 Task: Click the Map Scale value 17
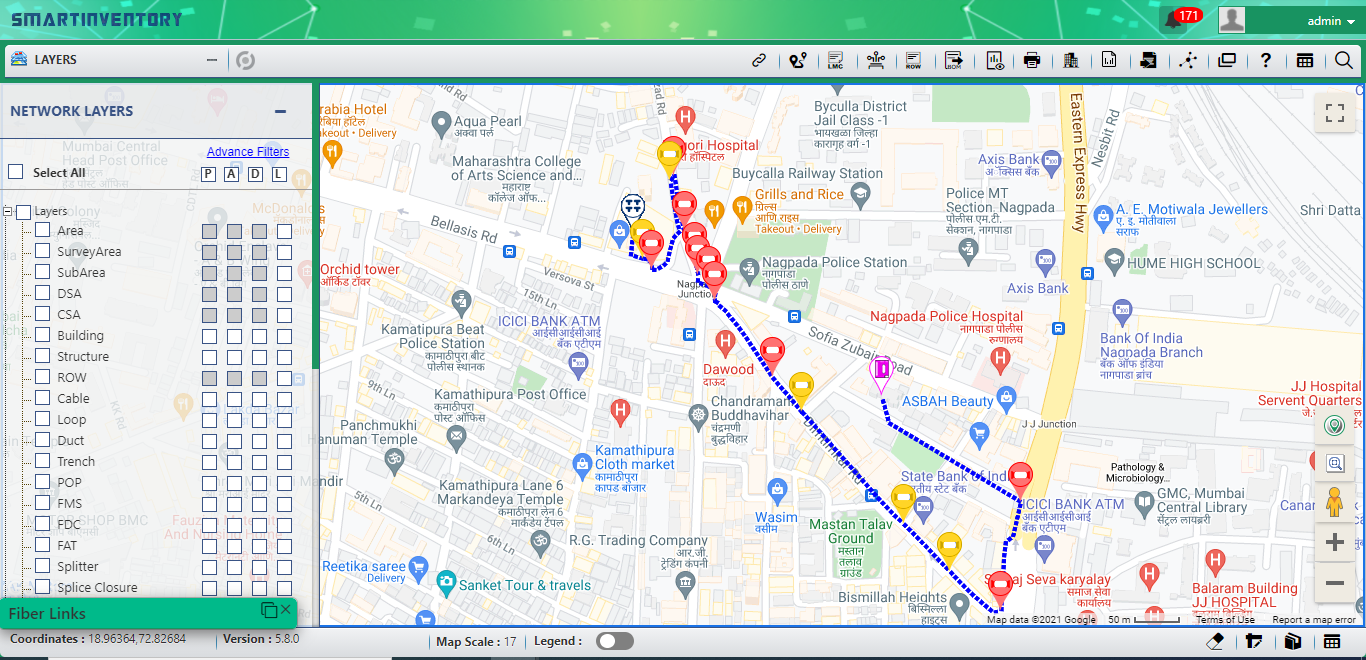click(510, 642)
